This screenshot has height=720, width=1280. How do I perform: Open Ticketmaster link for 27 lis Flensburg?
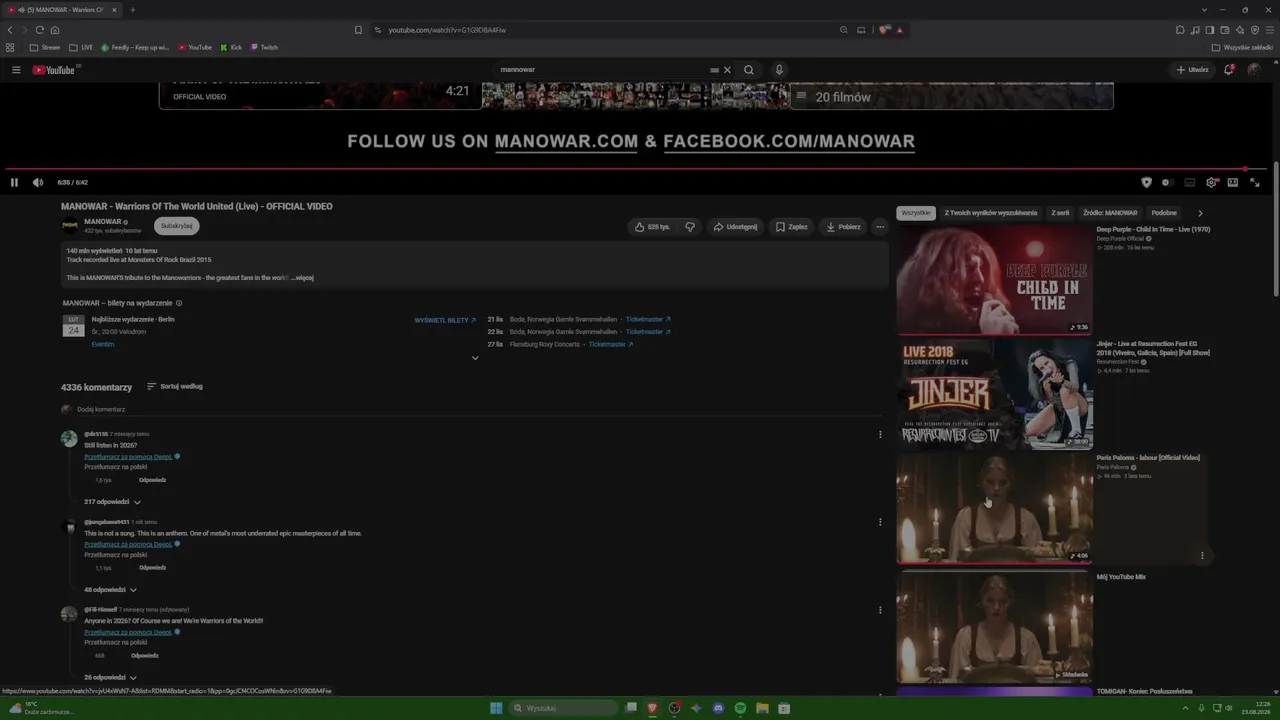(x=611, y=344)
